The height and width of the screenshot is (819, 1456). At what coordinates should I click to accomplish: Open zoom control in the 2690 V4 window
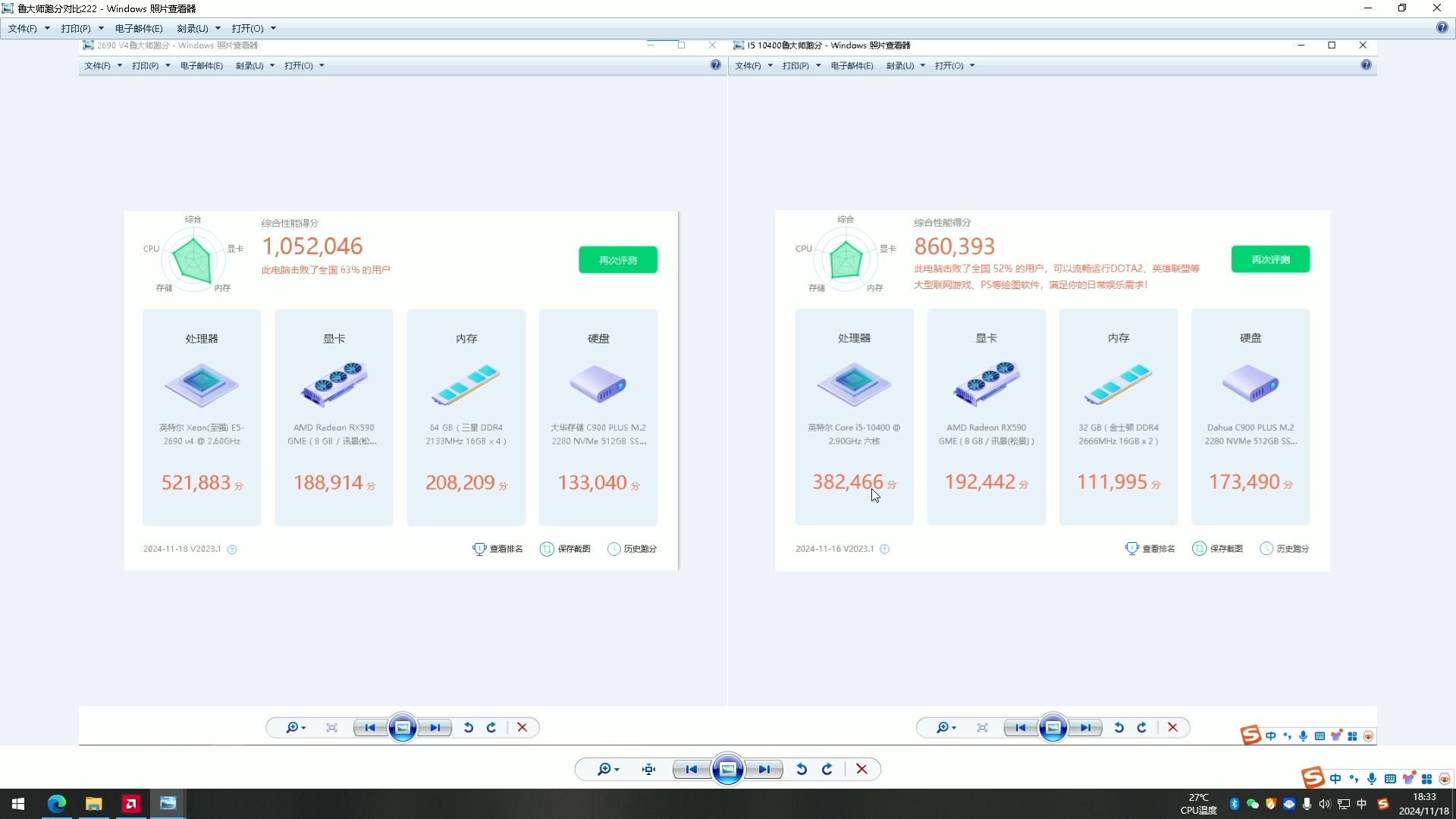295,728
